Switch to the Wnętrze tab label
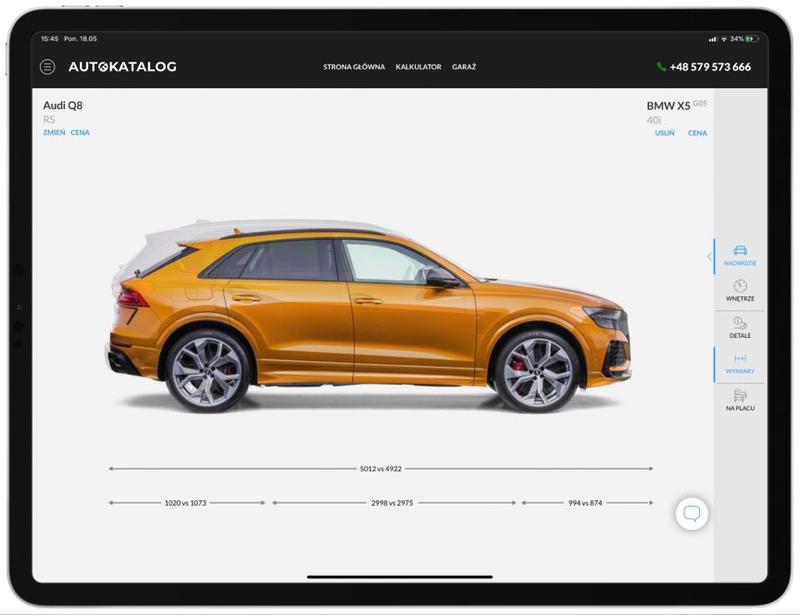The width and height of the screenshot is (800, 615). [740, 299]
